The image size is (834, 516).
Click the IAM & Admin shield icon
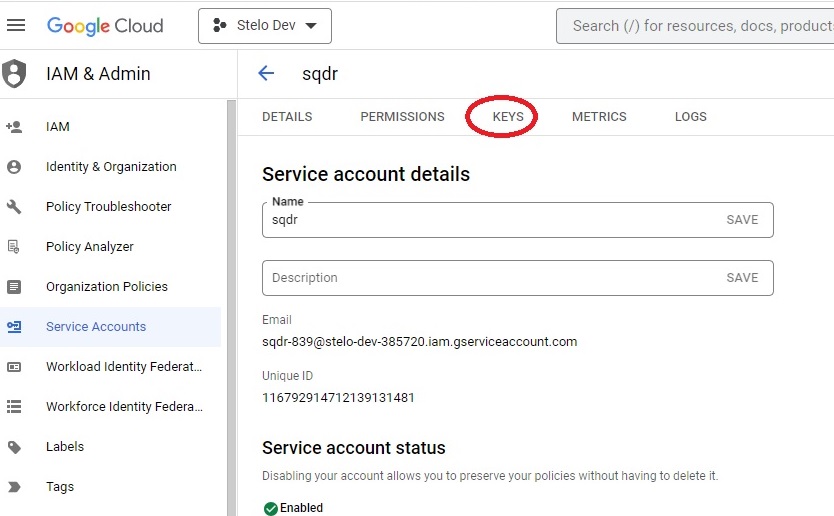(x=15, y=74)
